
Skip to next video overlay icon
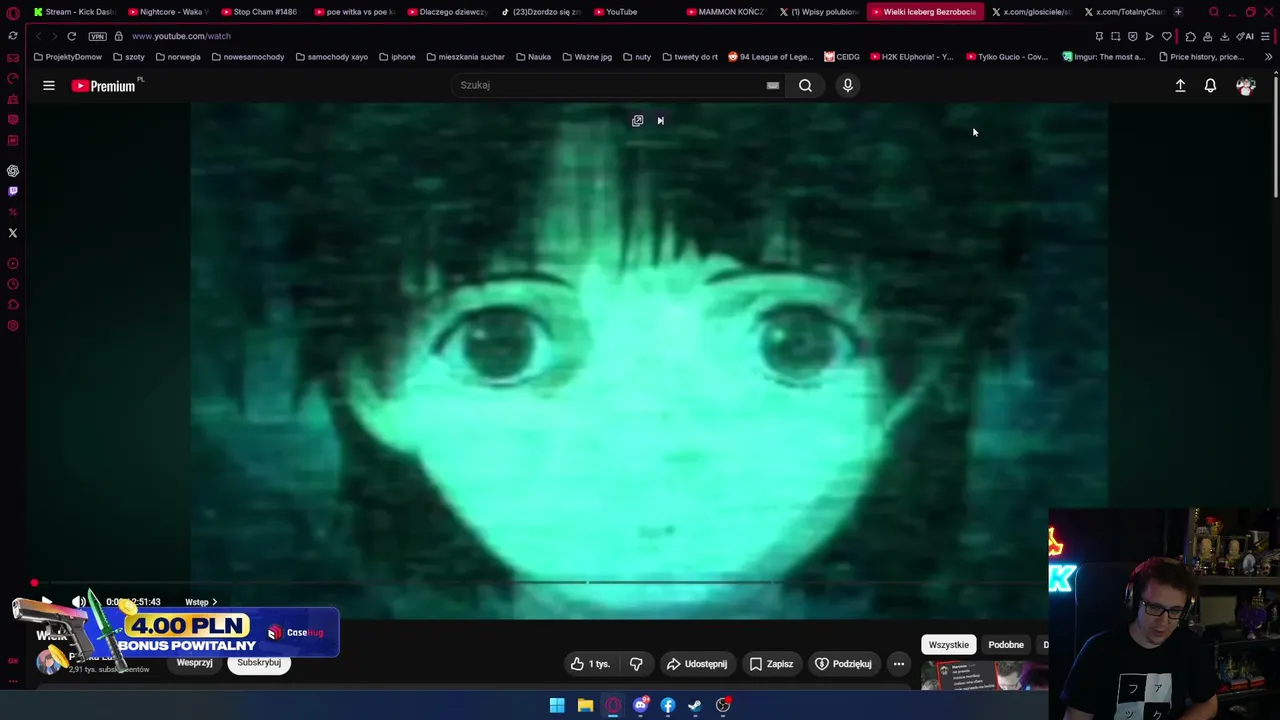tap(660, 121)
